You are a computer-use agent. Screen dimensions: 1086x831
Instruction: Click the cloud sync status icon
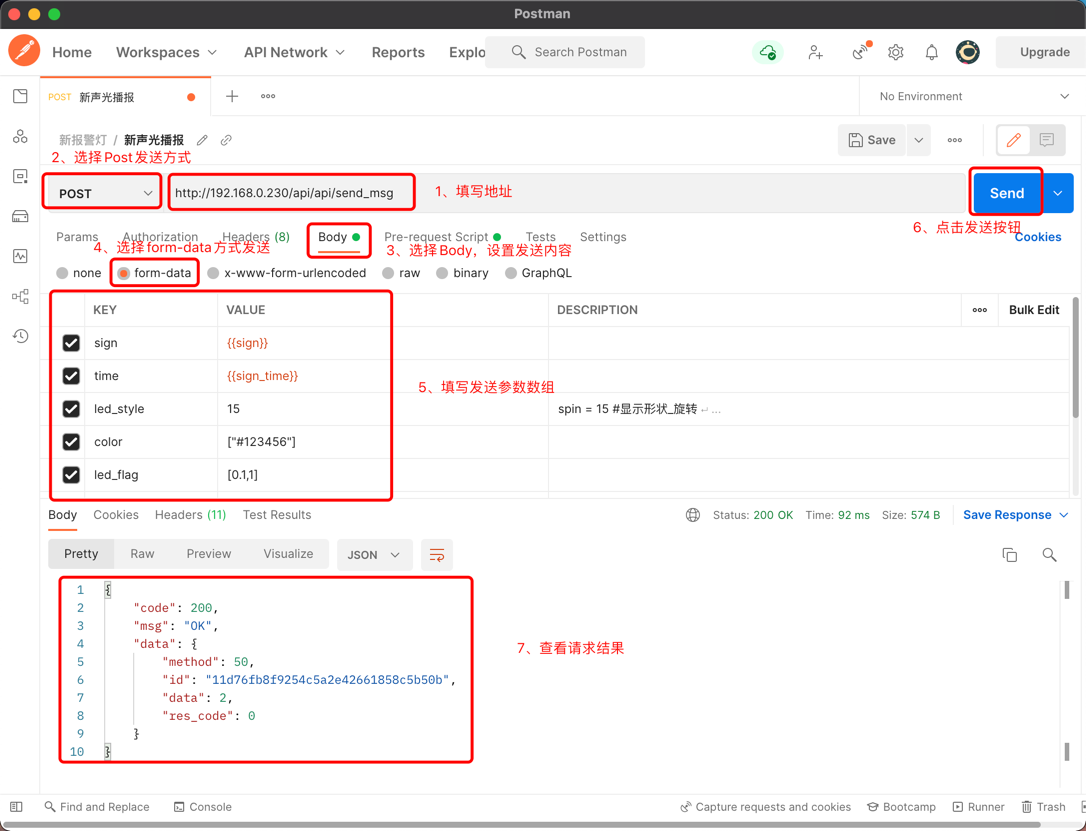767,52
